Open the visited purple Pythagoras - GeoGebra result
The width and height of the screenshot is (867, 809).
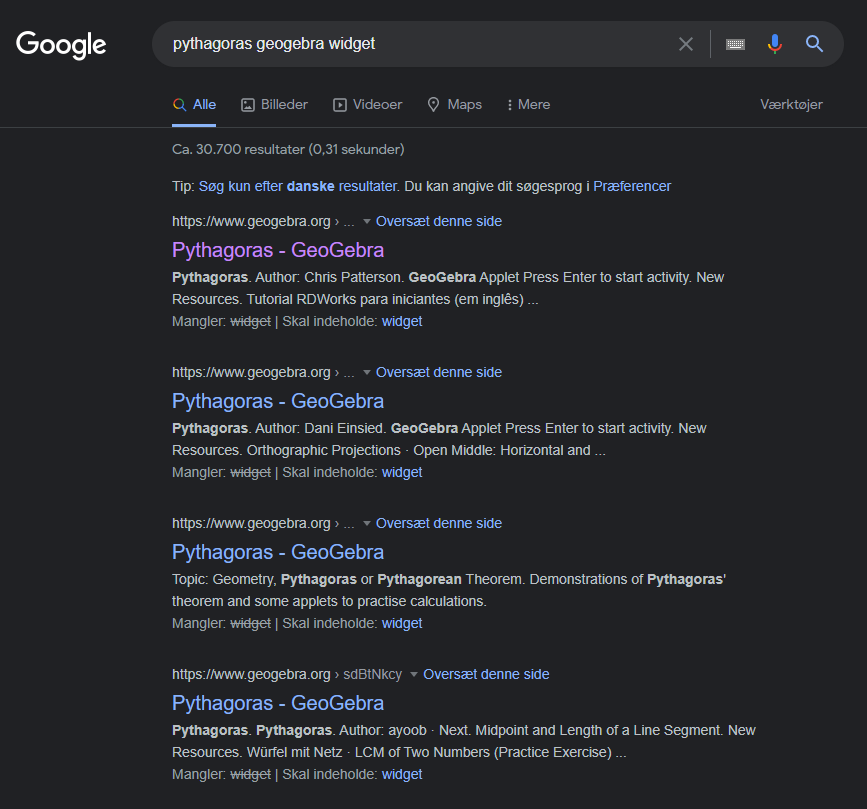pos(278,250)
